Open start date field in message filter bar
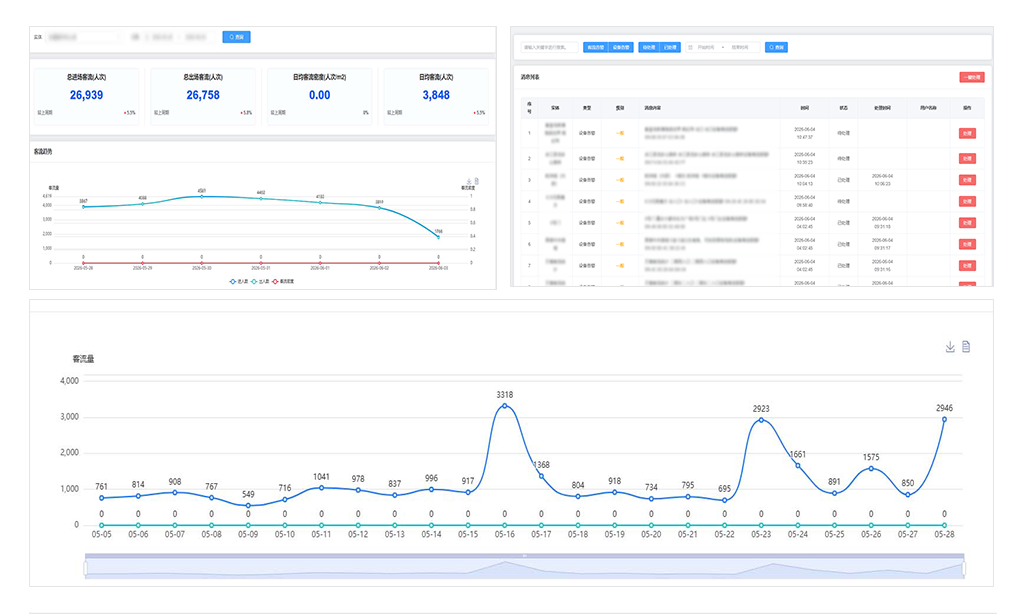The width and height of the screenshot is (1023, 614). tap(705, 47)
